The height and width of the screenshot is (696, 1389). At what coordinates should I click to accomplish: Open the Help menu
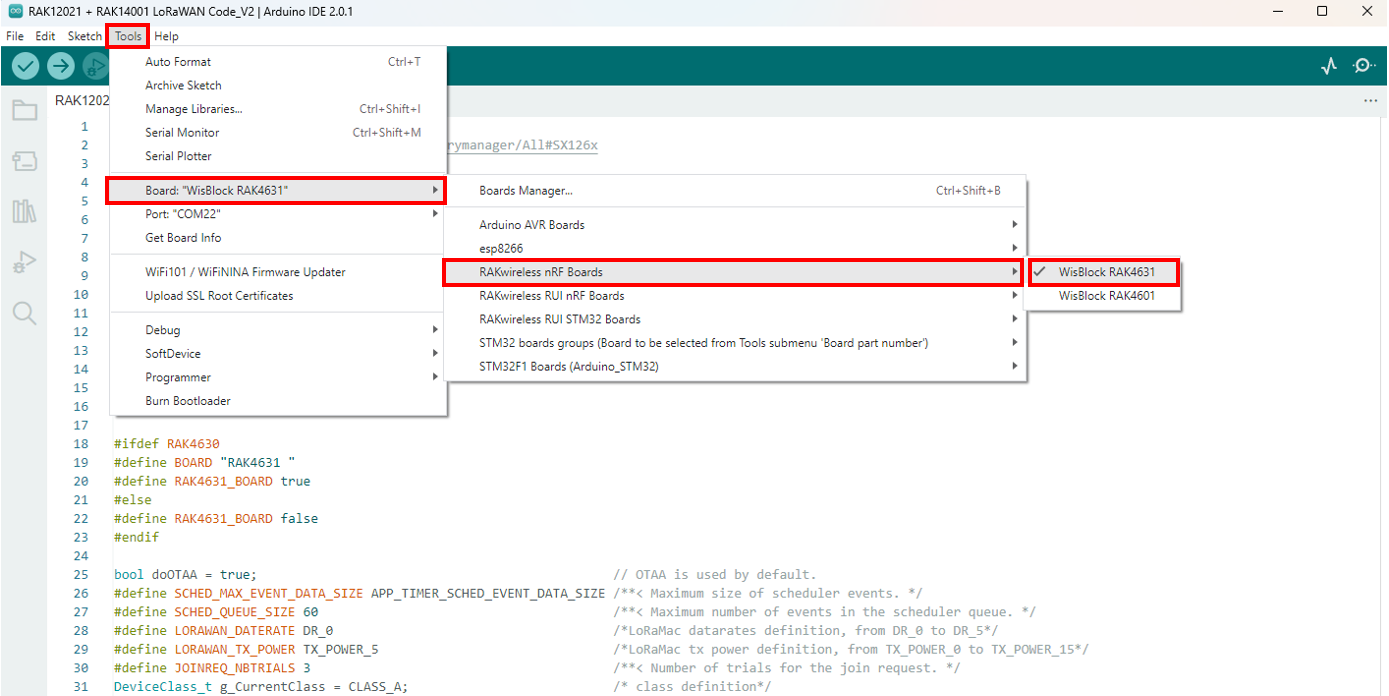pyautogui.click(x=167, y=36)
